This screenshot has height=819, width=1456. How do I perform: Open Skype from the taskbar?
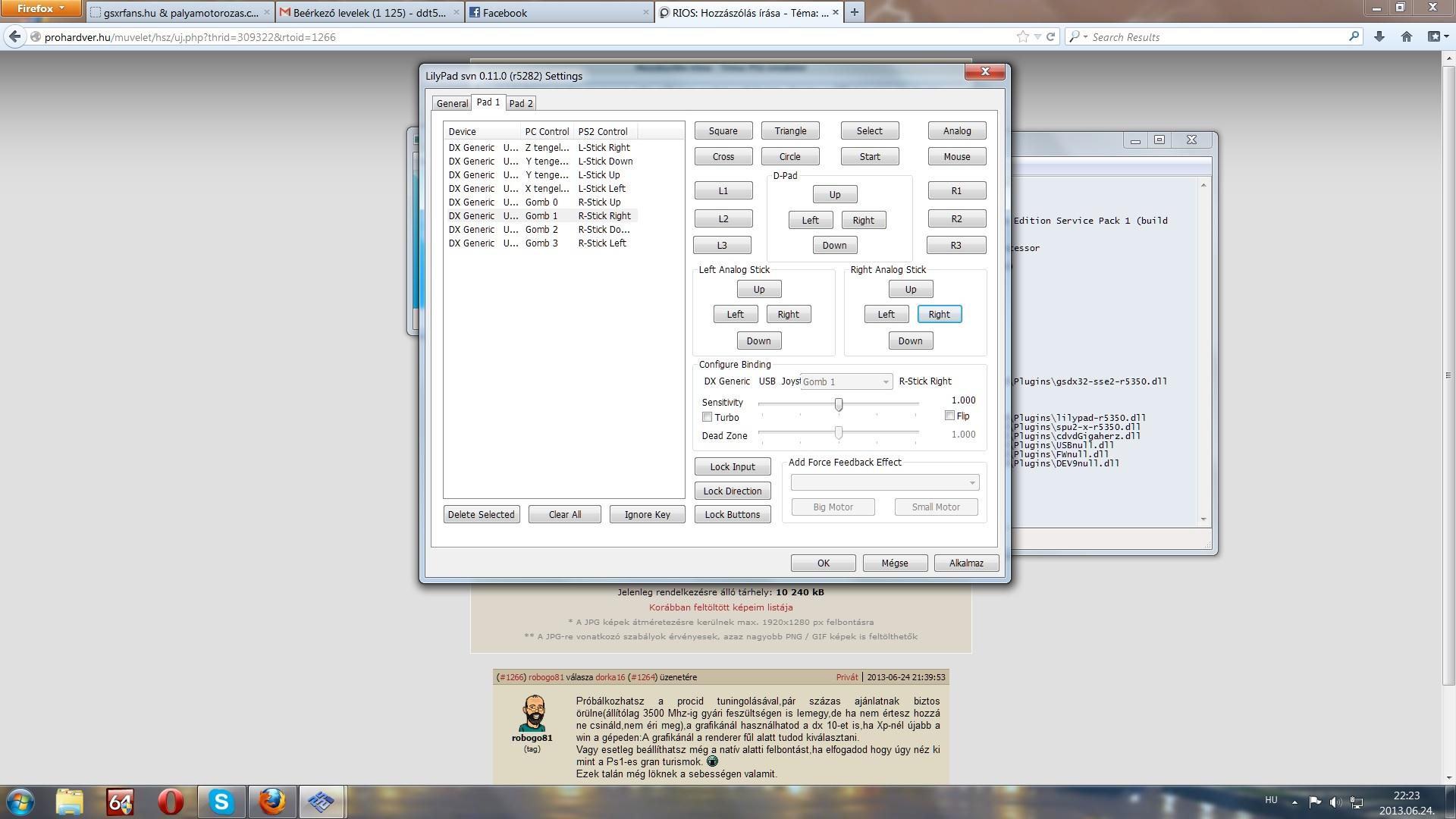(x=221, y=802)
